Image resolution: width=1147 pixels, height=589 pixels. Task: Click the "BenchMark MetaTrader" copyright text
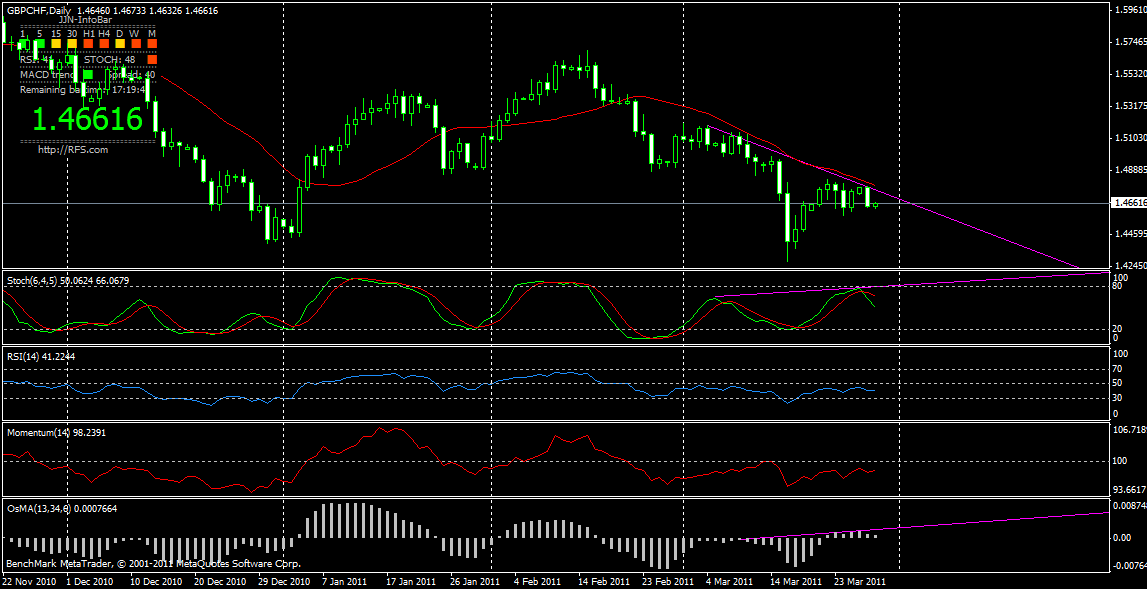click(x=154, y=564)
